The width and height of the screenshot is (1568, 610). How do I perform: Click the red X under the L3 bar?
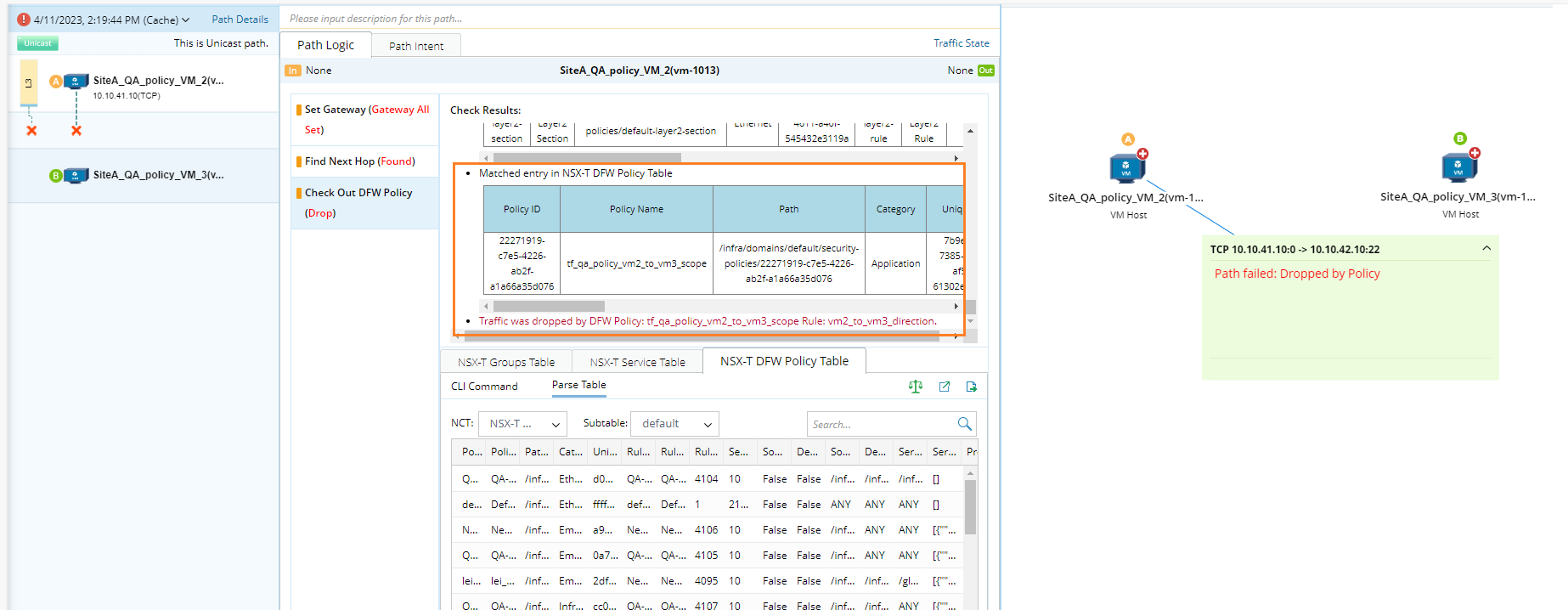pos(31,131)
